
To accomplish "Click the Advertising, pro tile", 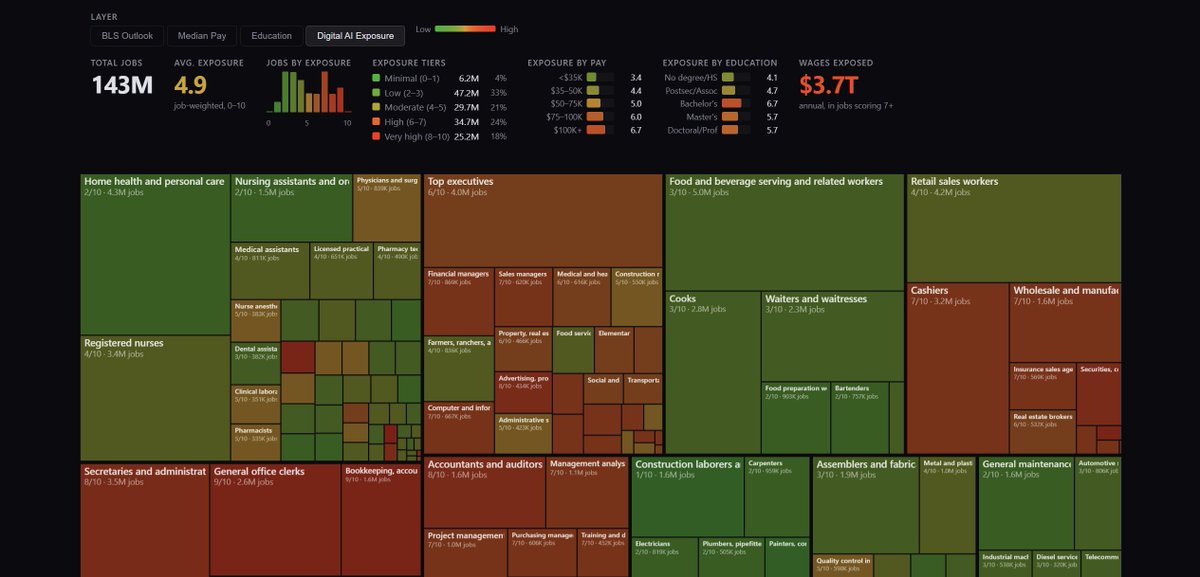I will coord(523,393).
